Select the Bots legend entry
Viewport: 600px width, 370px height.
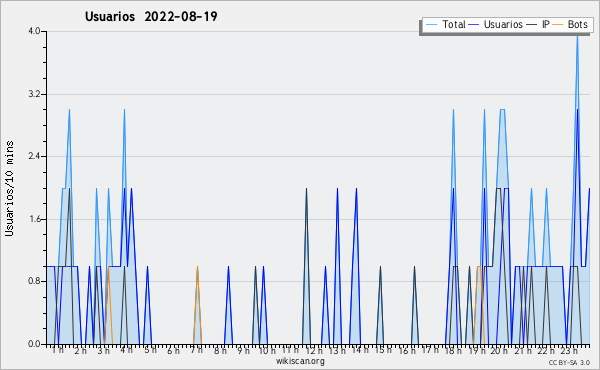point(570,24)
